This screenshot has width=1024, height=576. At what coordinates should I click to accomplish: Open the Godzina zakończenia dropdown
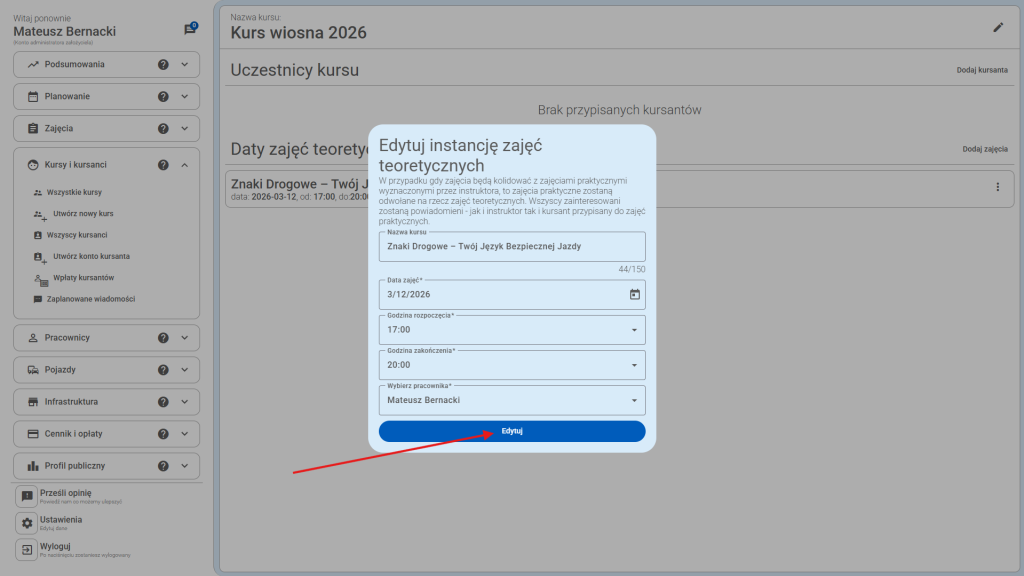coord(633,365)
